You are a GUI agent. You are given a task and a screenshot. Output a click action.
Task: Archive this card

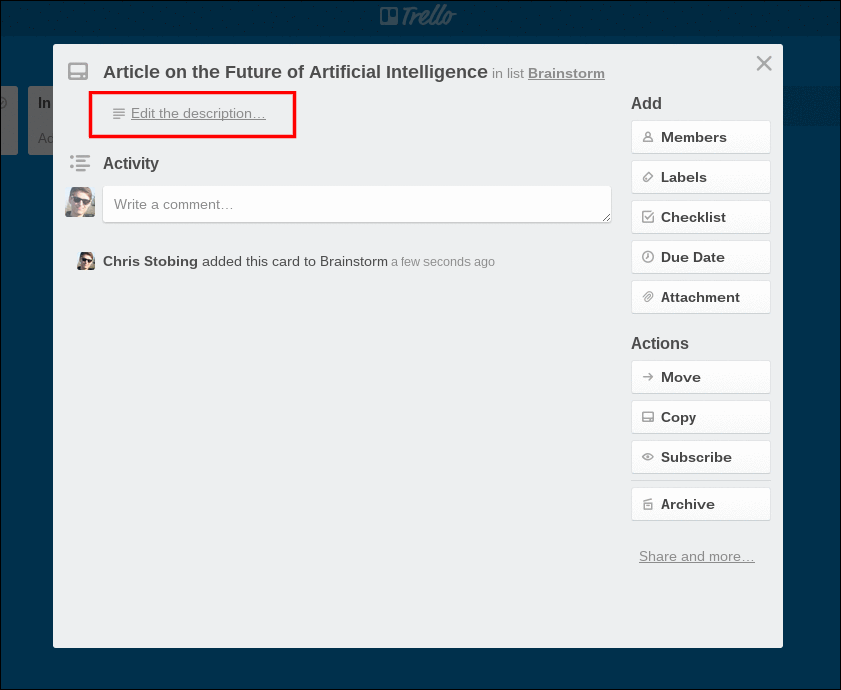(700, 504)
